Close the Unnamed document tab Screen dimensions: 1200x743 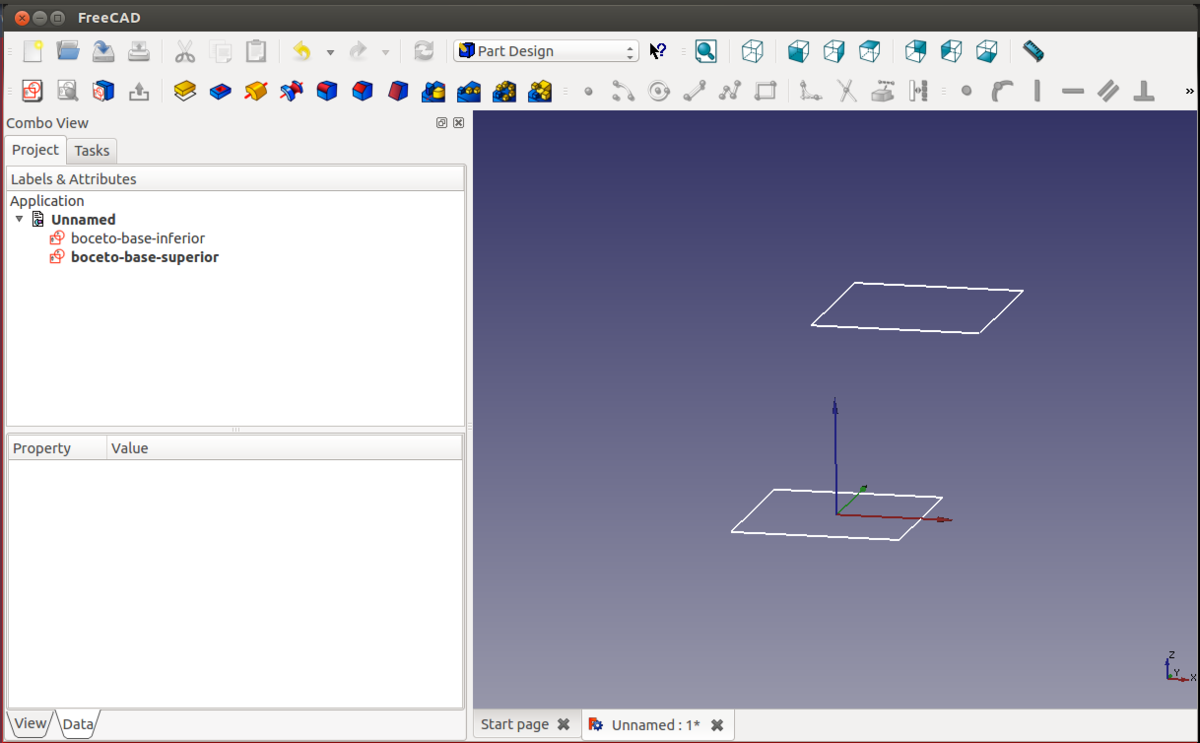coord(717,725)
